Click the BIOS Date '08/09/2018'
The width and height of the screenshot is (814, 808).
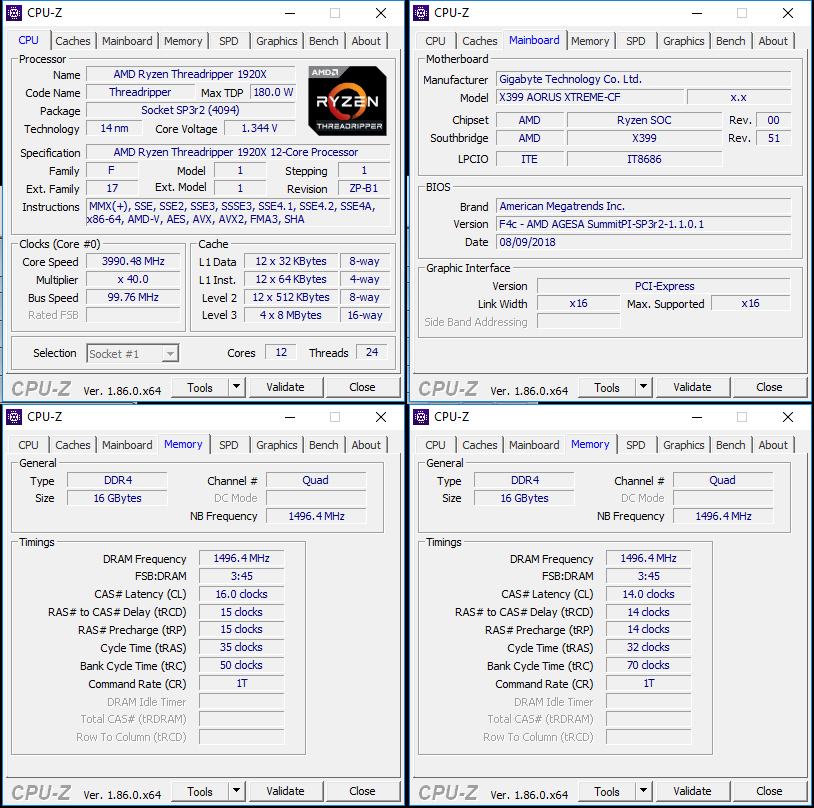(x=644, y=242)
